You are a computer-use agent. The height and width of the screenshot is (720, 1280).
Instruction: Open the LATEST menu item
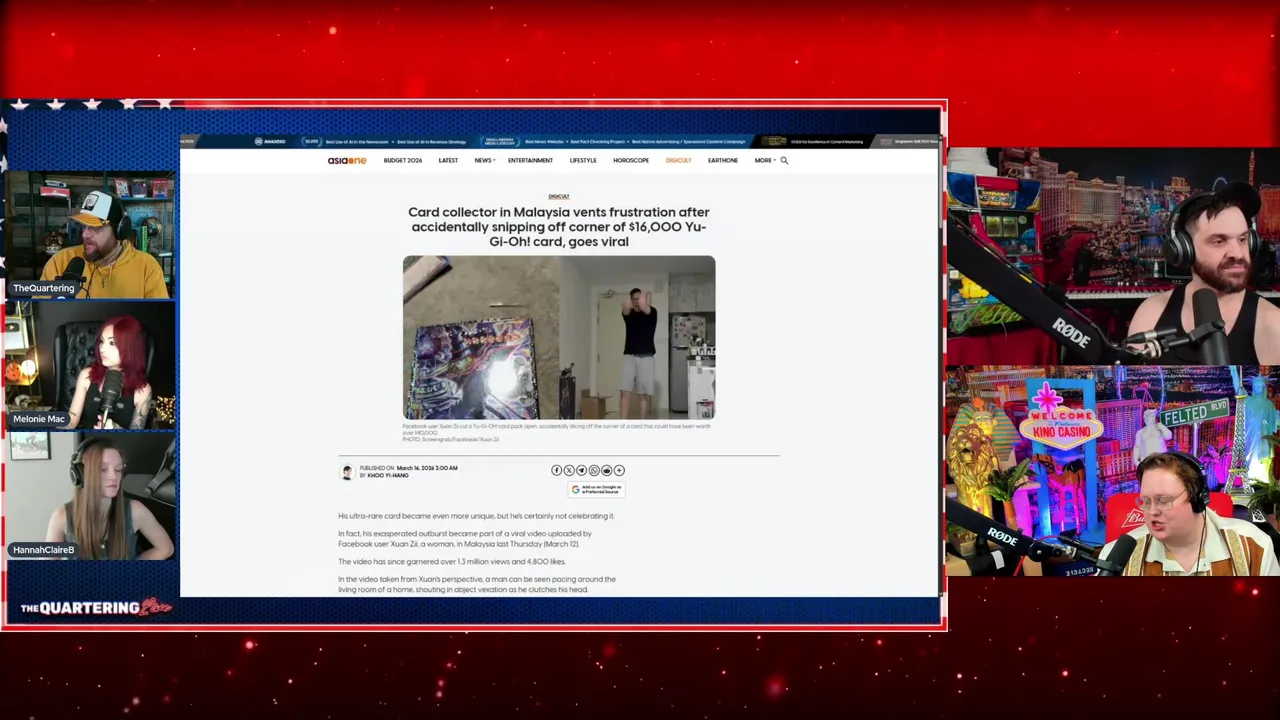[448, 160]
